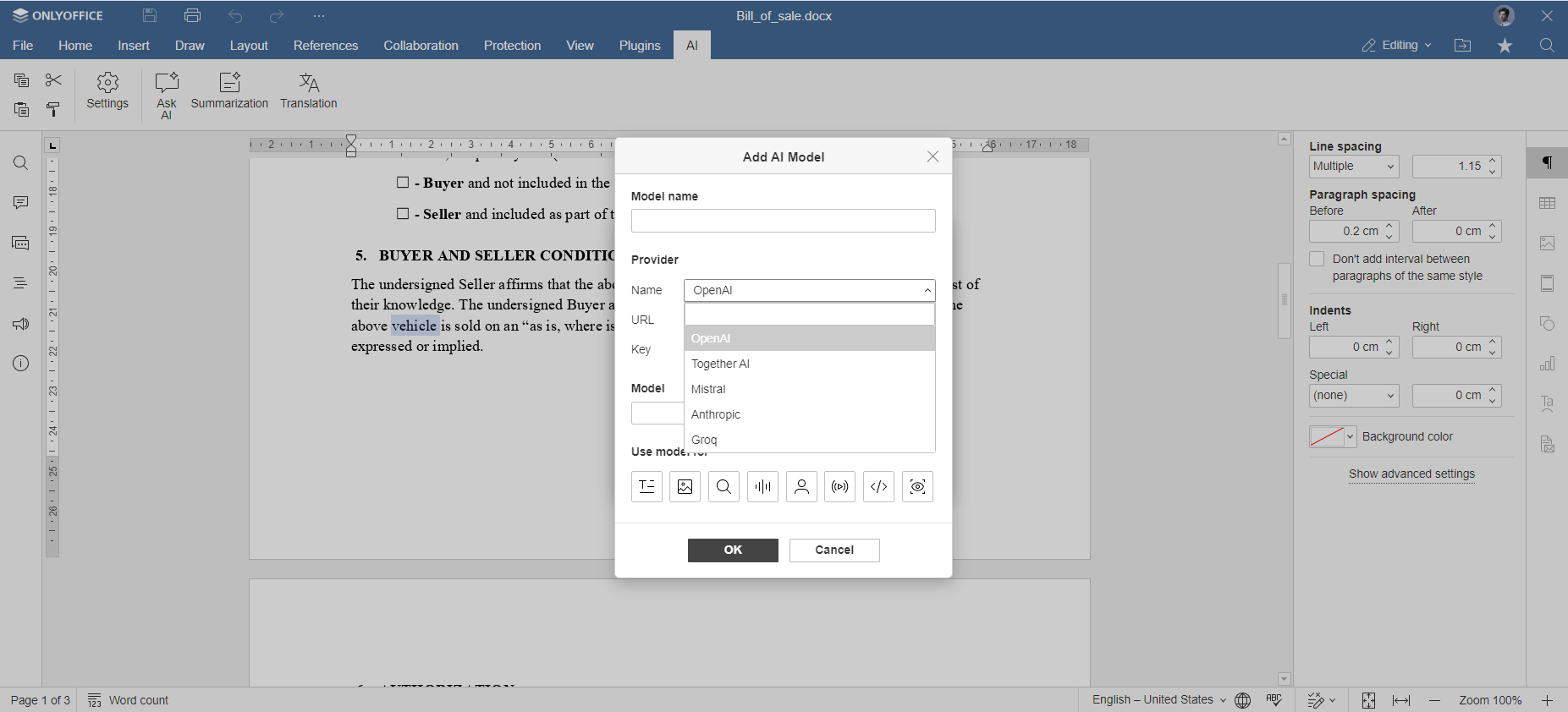Select the text generation model capability icon
This screenshot has height=712, width=1568.
point(646,486)
